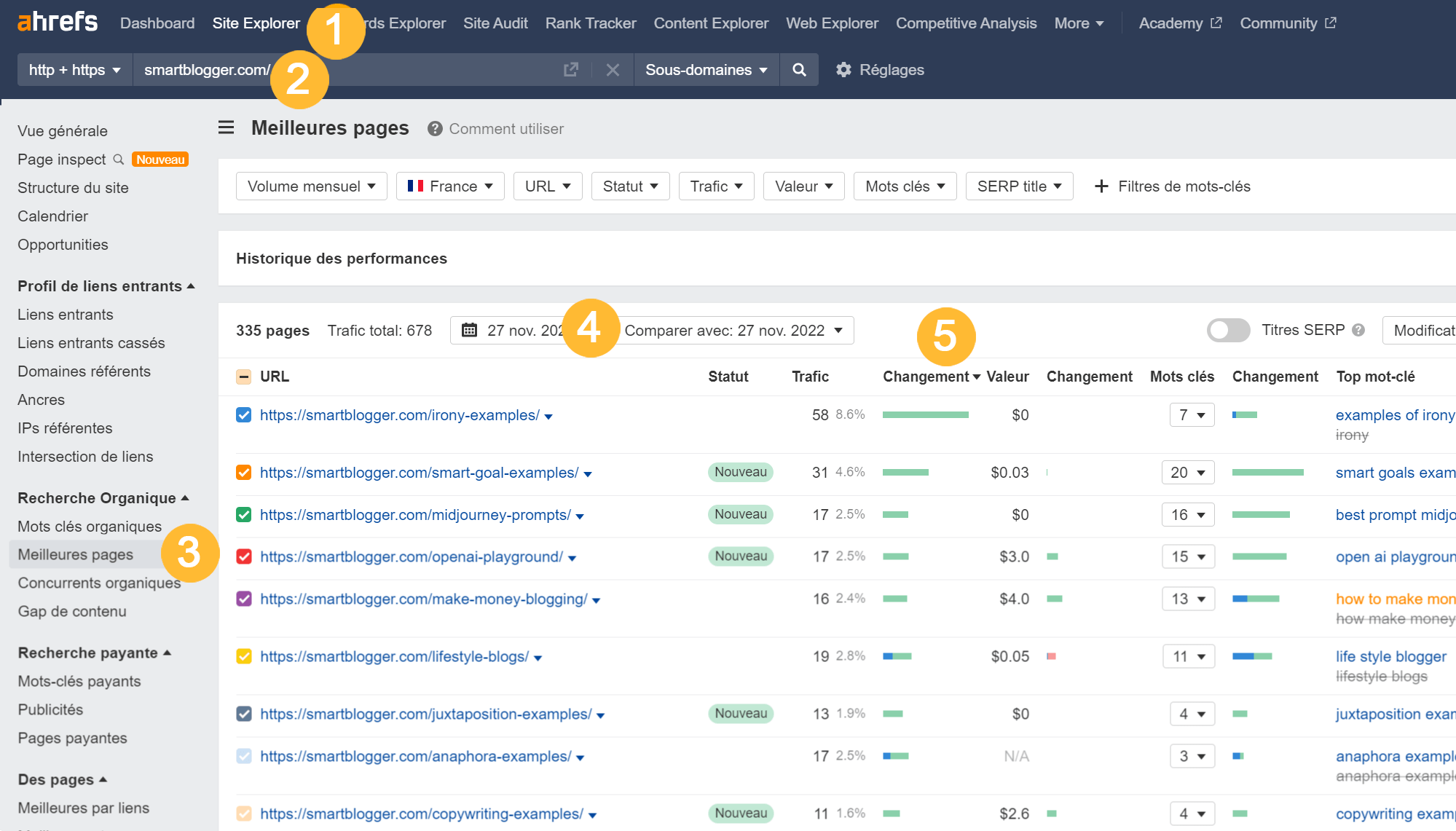Viewport: 1456px width, 831px height.
Task: Click the help icon next to Comment utiliser
Action: click(434, 128)
